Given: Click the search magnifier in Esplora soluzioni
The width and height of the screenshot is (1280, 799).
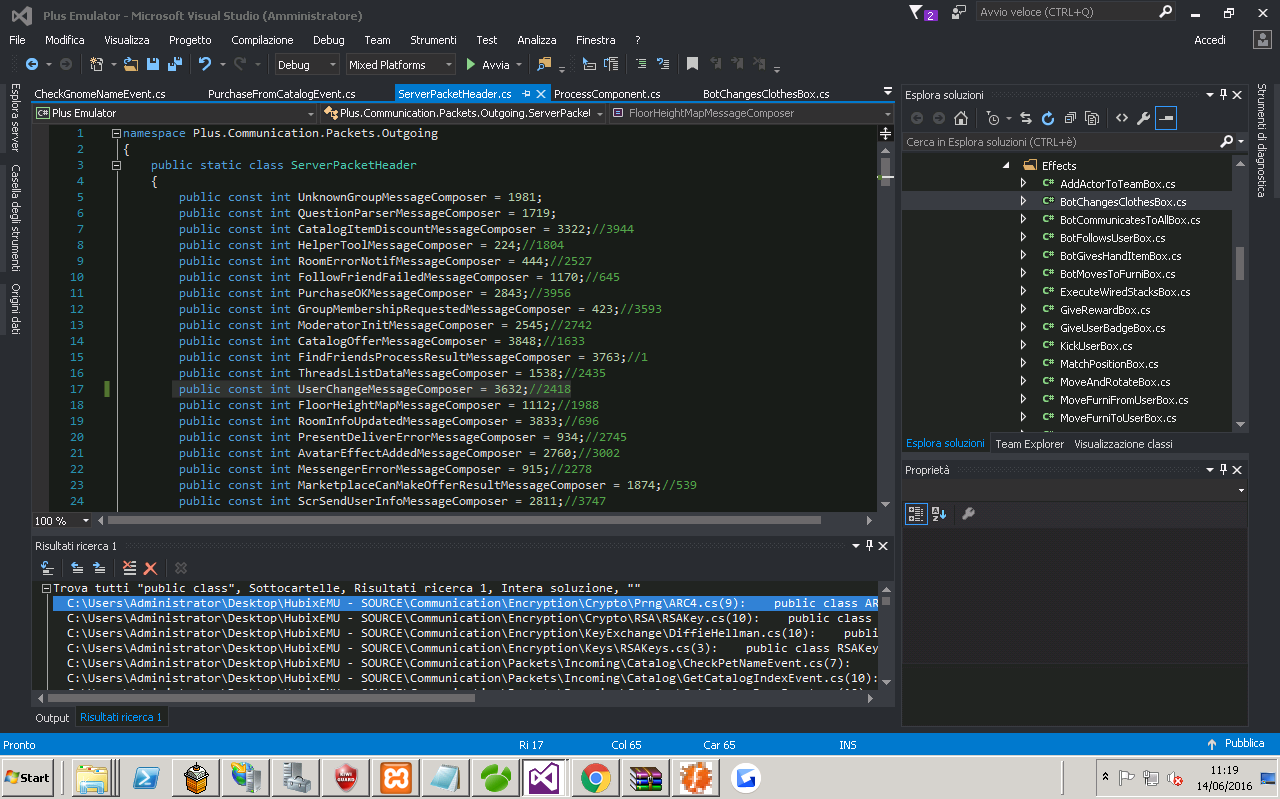Looking at the screenshot, I should pyautogui.click(x=1227, y=142).
